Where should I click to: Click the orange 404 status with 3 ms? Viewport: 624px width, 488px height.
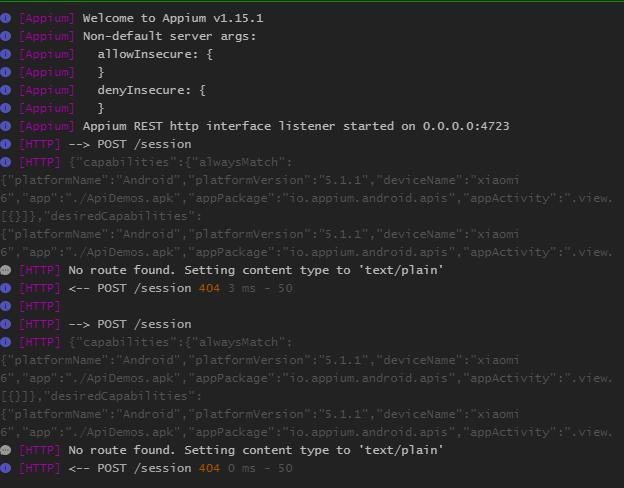[x=209, y=288]
